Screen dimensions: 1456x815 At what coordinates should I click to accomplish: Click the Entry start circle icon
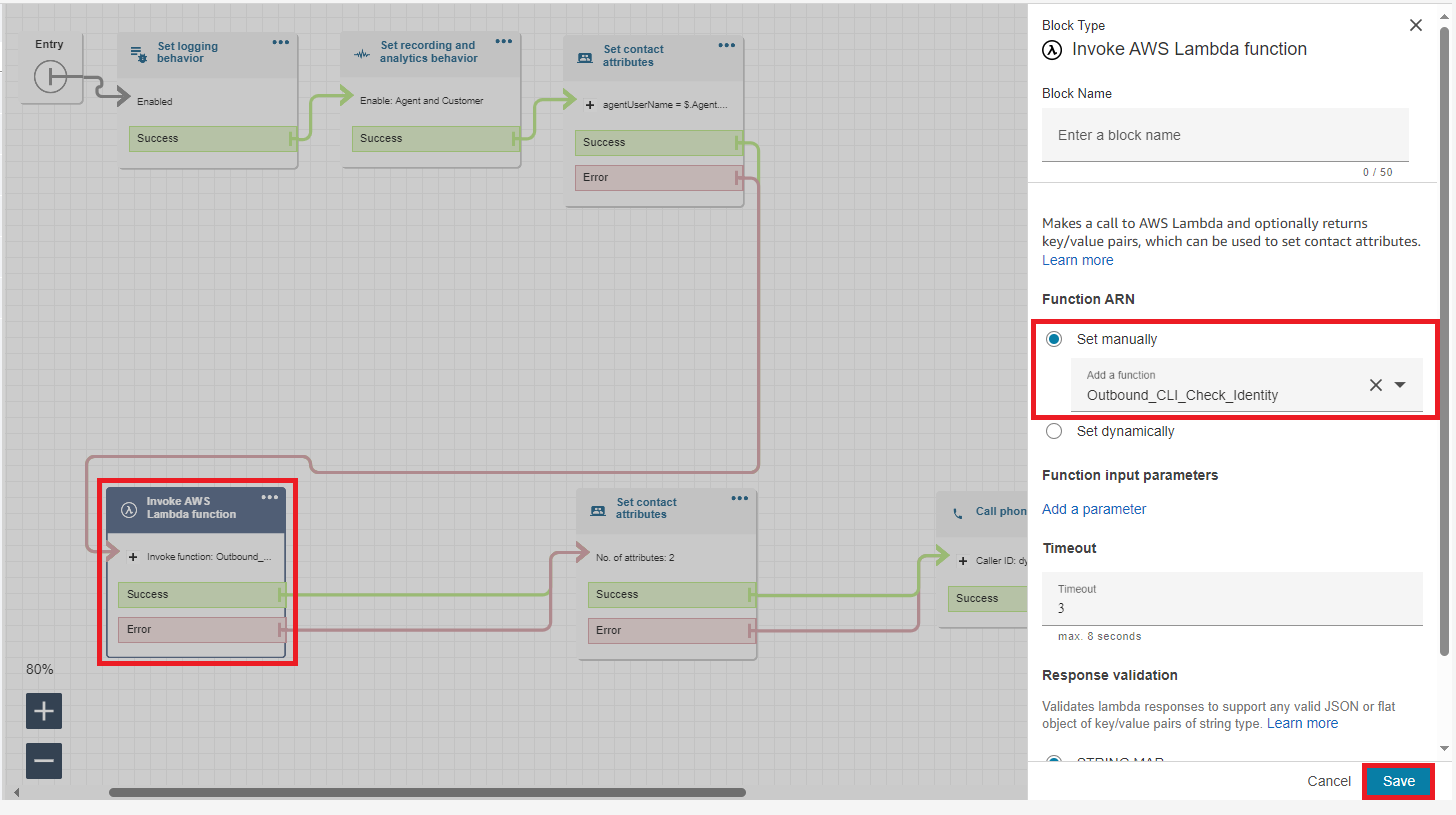click(50, 77)
